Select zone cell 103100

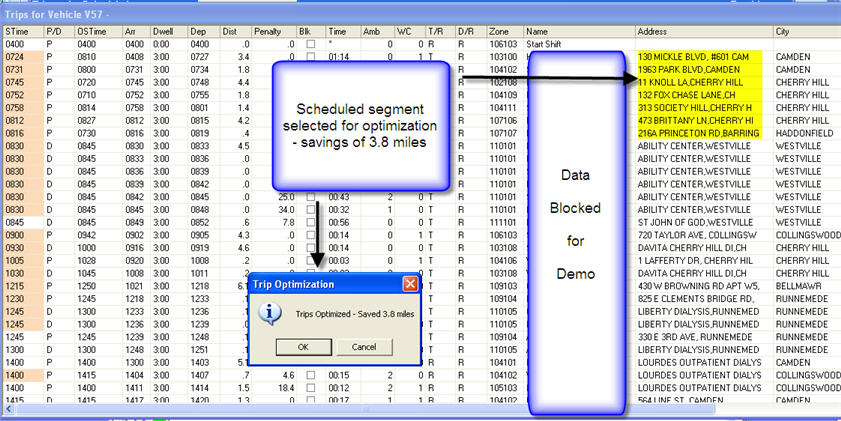[x=505, y=57]
